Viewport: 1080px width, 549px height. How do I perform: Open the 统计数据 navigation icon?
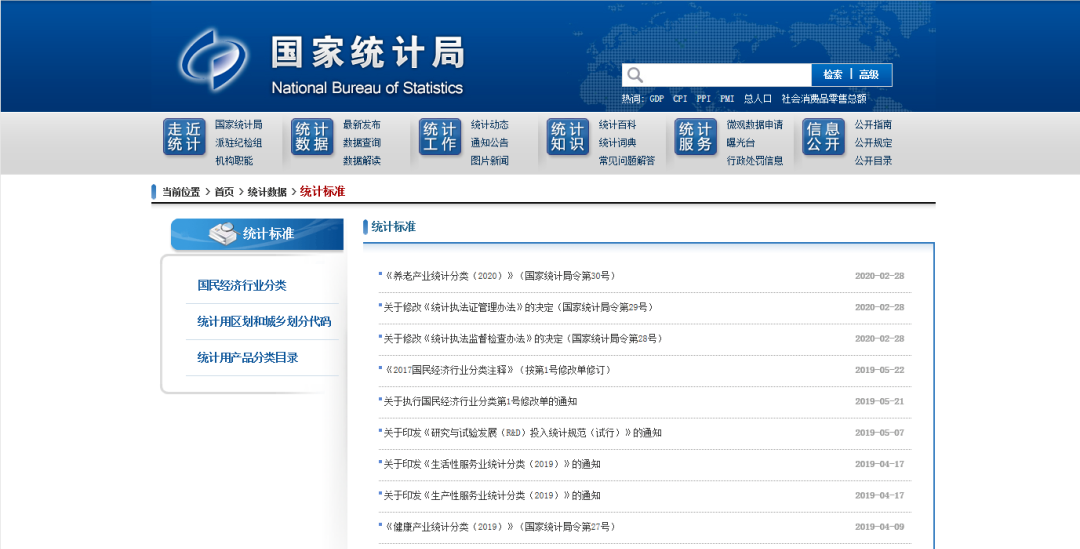(x=312, y=137)
